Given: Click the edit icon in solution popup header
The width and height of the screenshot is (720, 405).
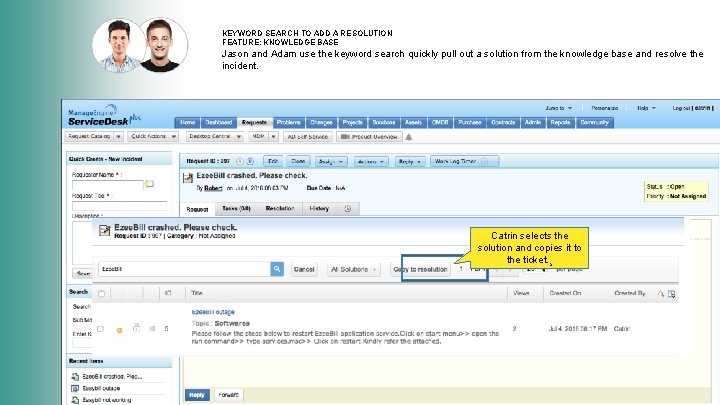Looking at the screenshot, I should (x=105, y=230).
